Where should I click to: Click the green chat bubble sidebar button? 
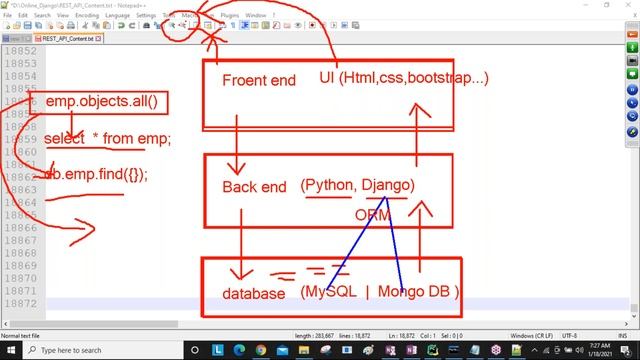coord(632,74)
